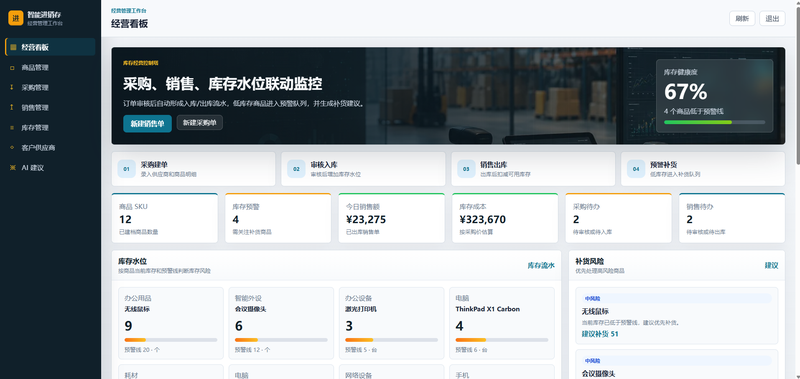This screenshot has height=379, width=800.
Task: Click the 商品管理 sidebar icon
Action: (x=13, y=67)
